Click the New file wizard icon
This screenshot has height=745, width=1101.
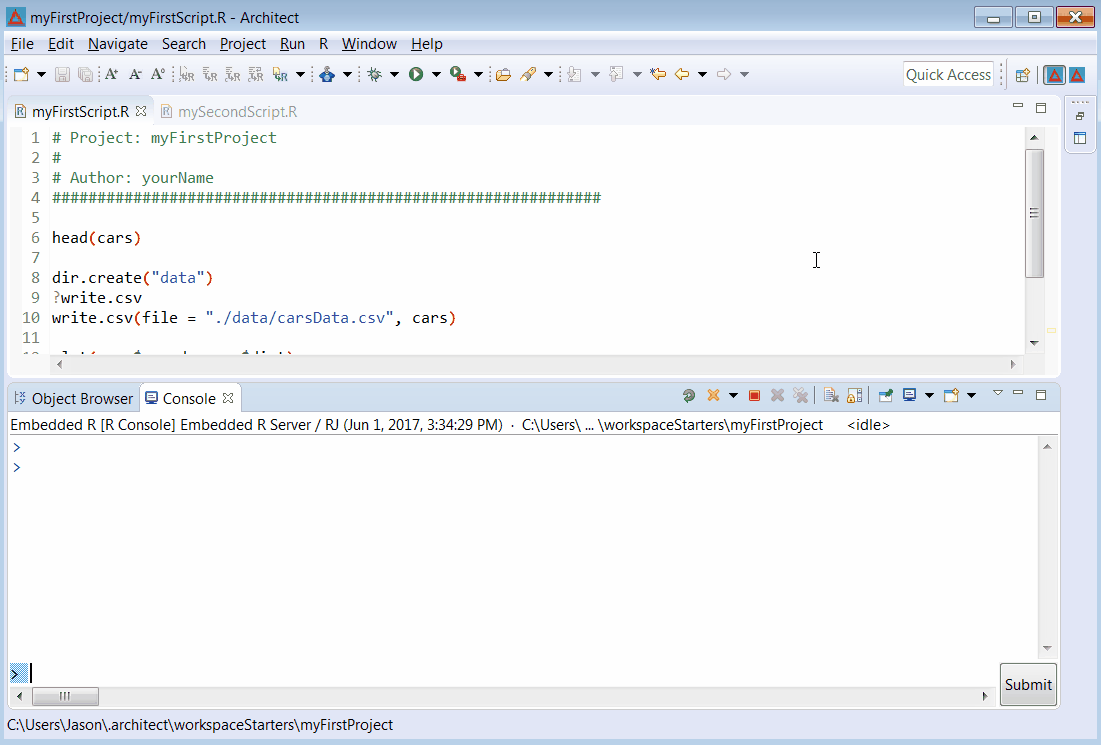[21, 74]
